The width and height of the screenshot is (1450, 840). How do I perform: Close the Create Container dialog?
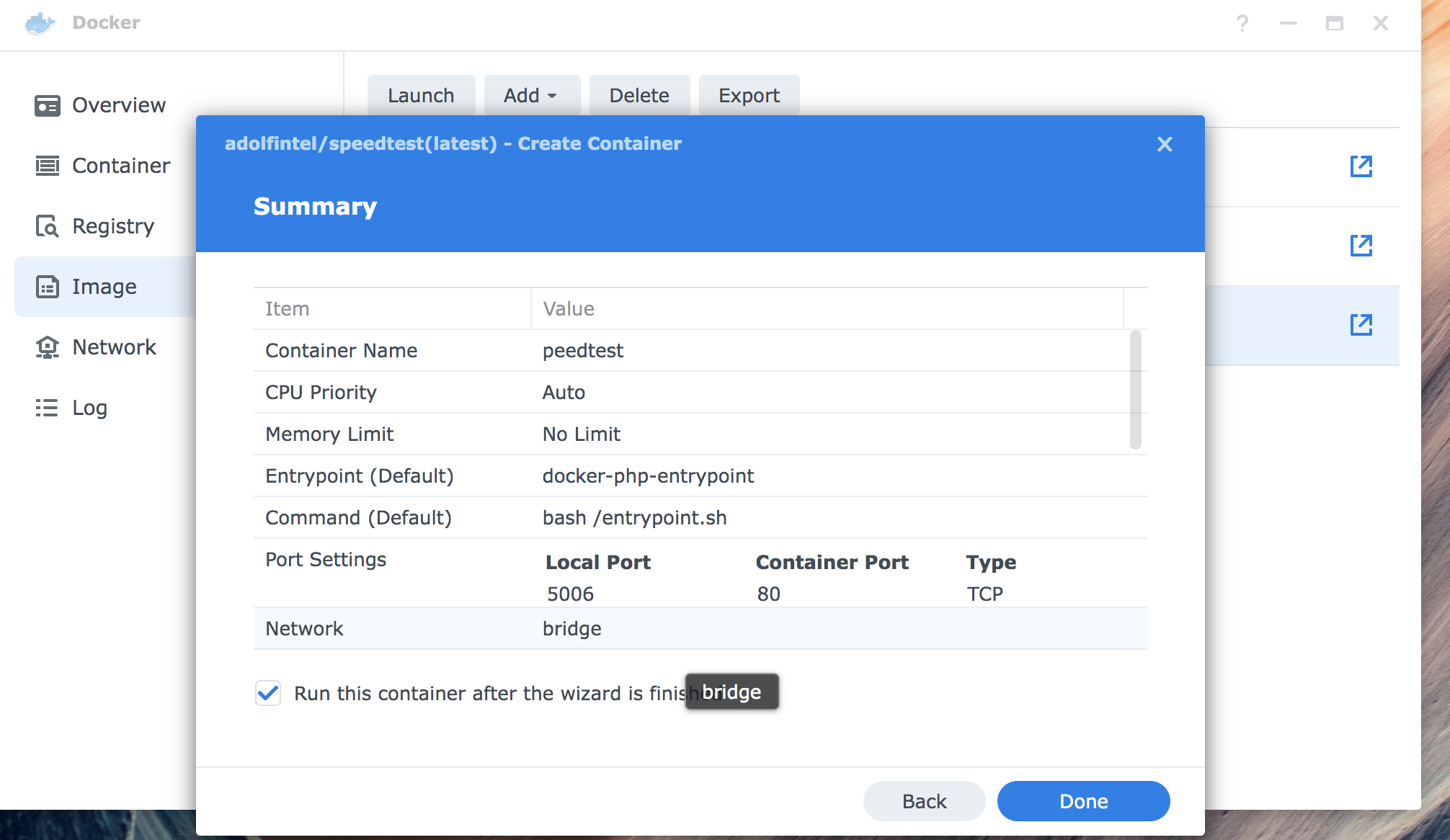(1165, 144)
